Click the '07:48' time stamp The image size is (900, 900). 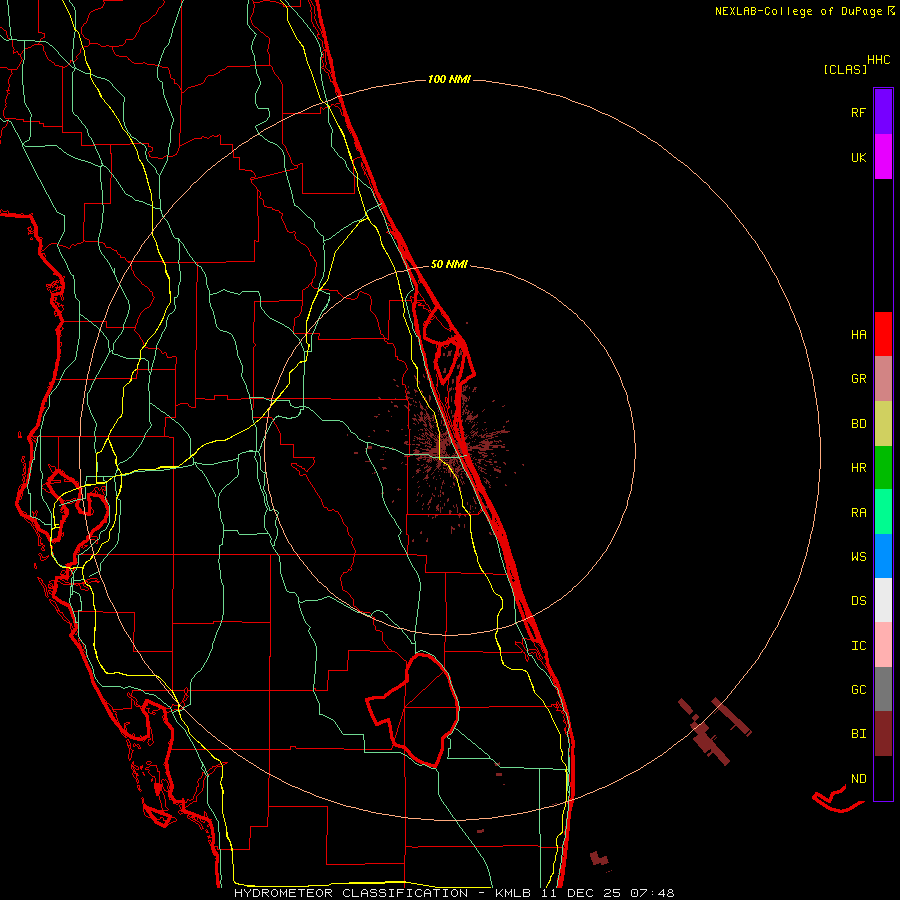653,893
